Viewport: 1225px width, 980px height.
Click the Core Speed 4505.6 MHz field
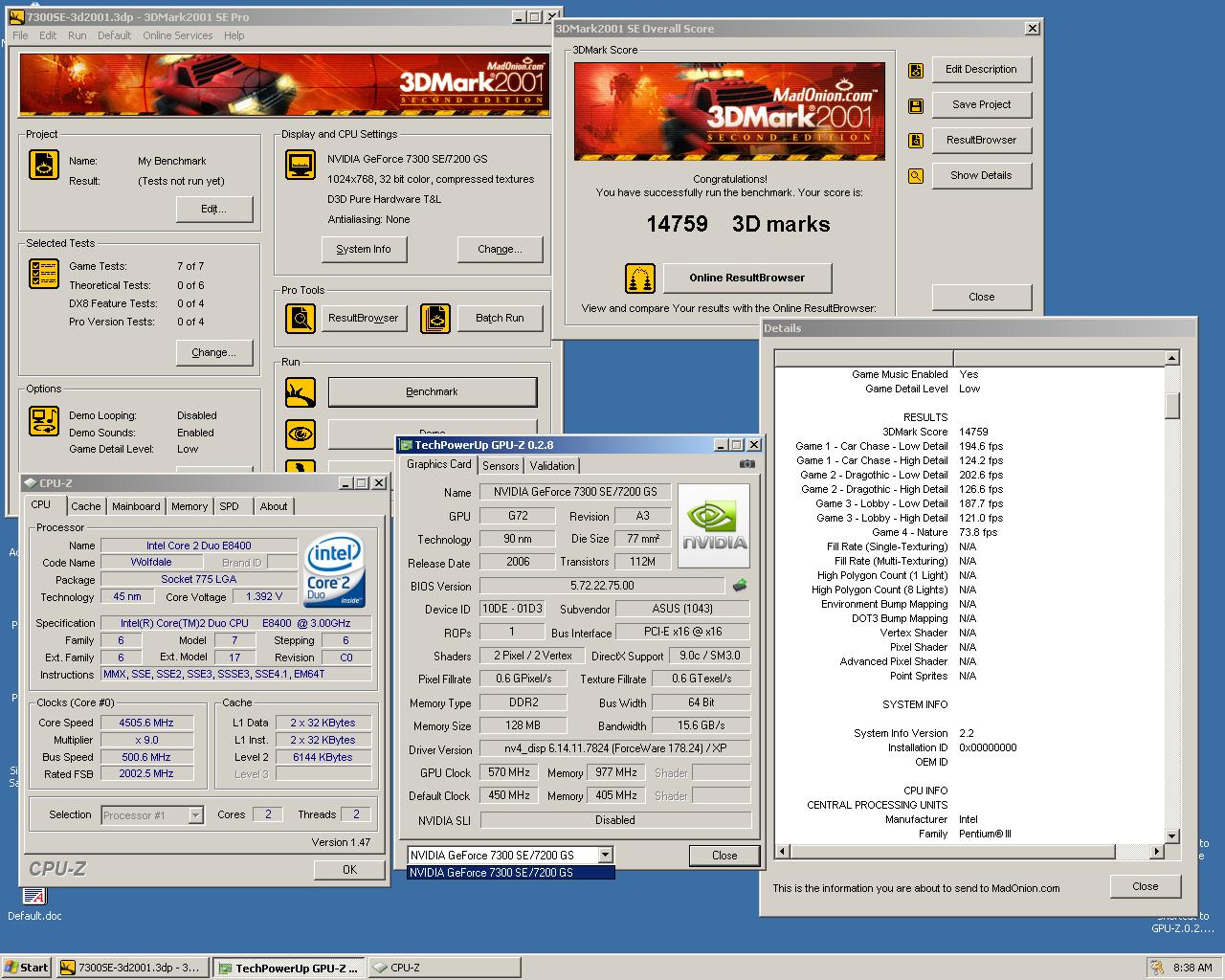[146, 723]
